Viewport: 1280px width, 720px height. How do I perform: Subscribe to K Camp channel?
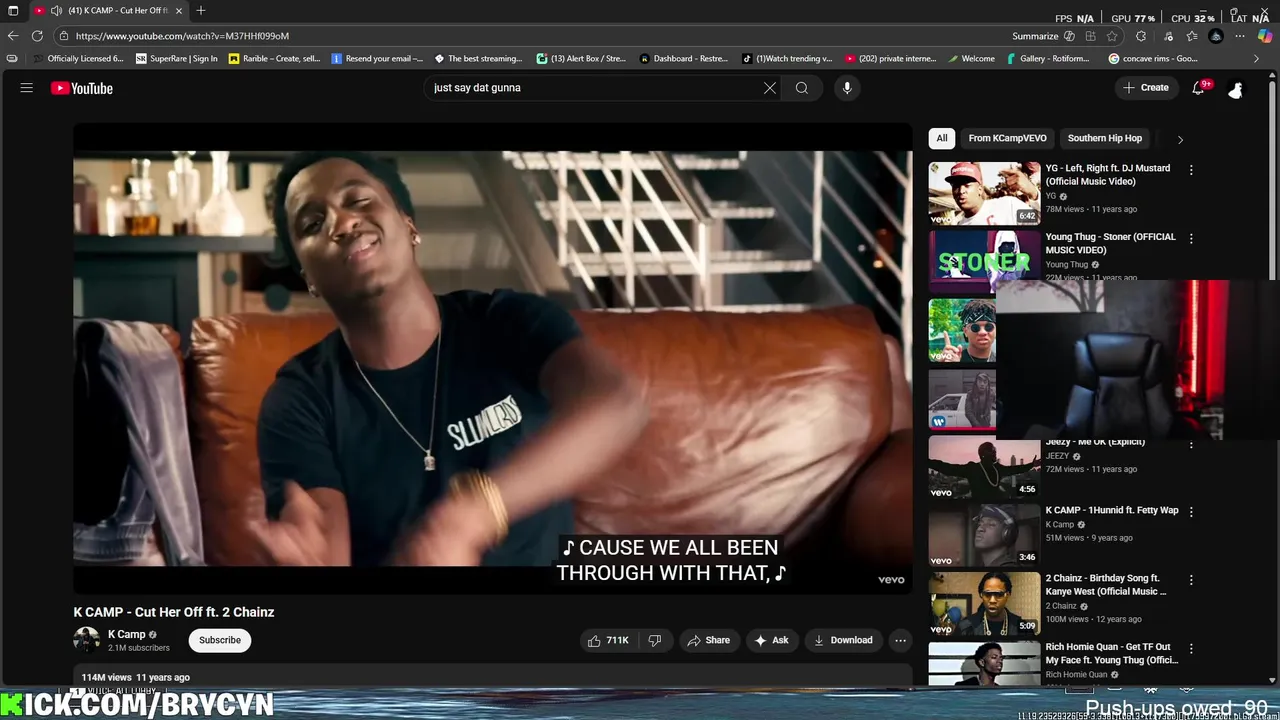(x=220, y=640)
